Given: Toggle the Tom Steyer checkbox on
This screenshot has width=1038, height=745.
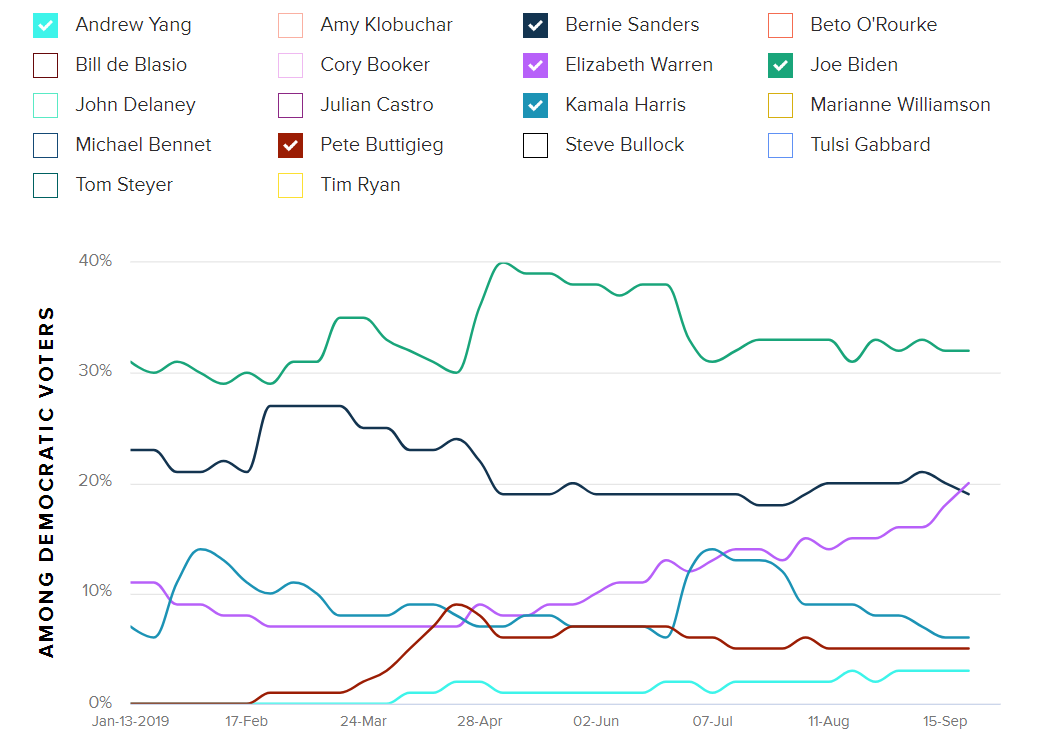Looking at the screenshot, I should 45,185.
